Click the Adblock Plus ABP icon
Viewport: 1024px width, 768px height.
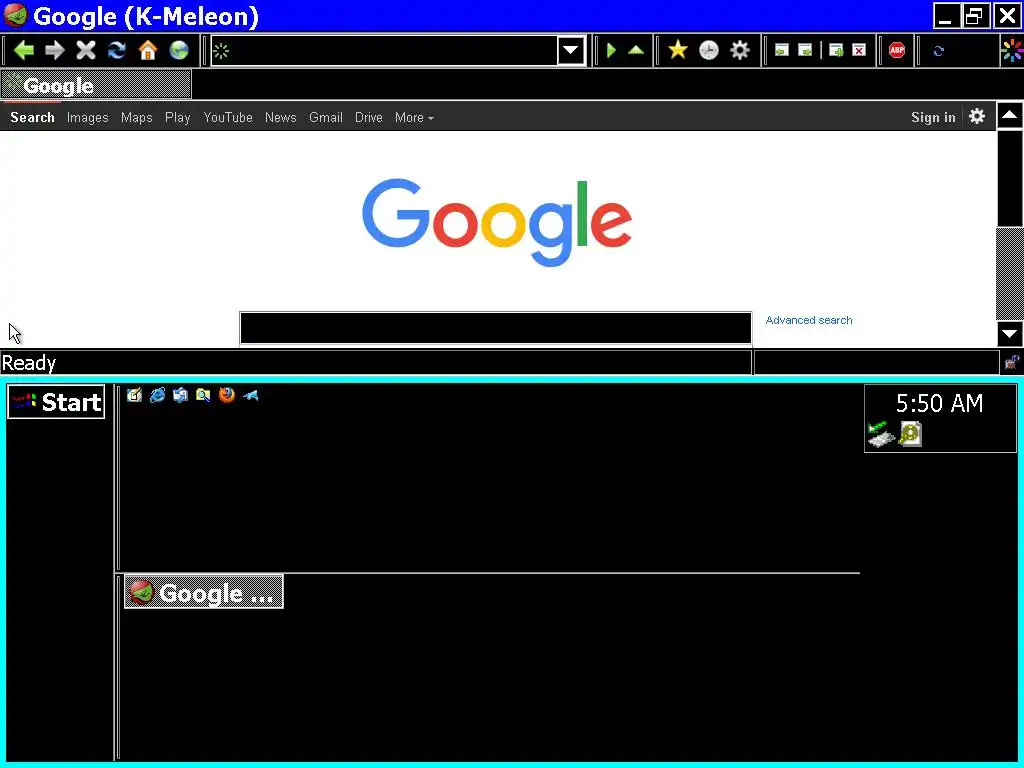(x=897, y=50)
